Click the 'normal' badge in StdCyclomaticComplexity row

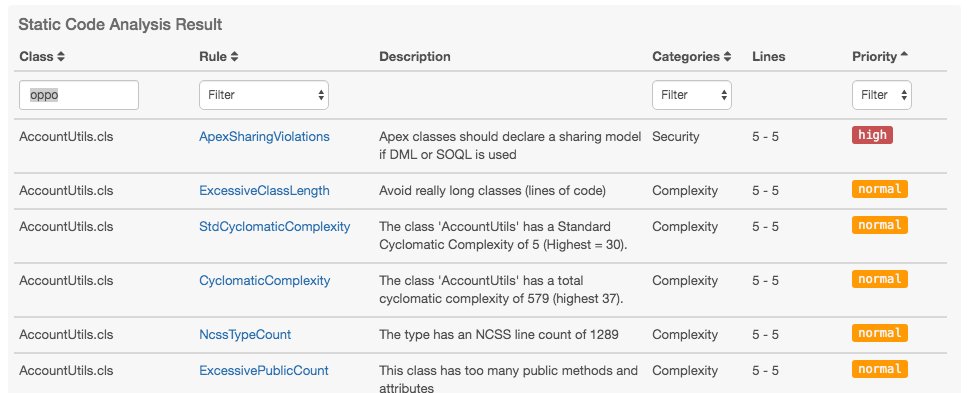click(880, 225)
